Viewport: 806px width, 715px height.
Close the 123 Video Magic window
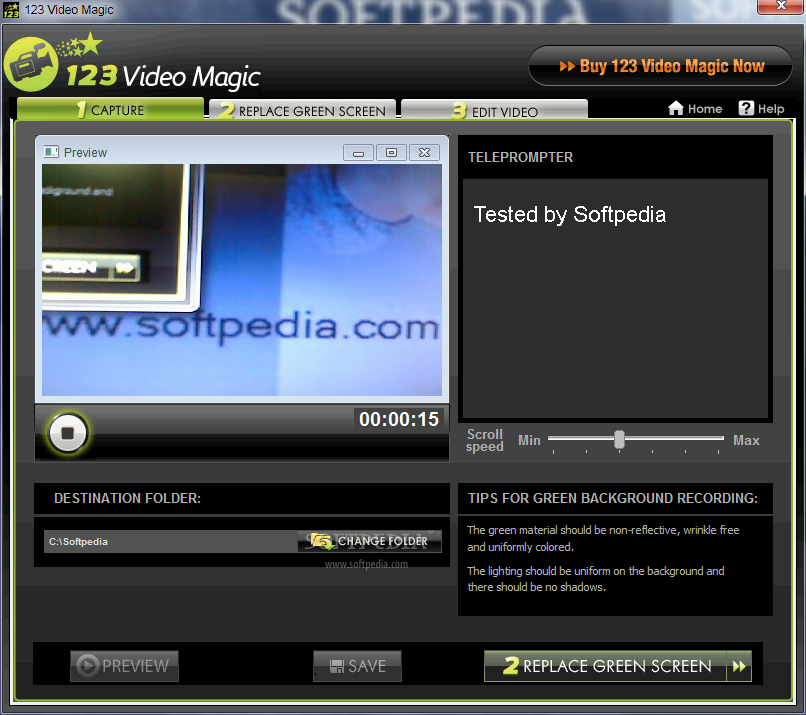point(781,6)
